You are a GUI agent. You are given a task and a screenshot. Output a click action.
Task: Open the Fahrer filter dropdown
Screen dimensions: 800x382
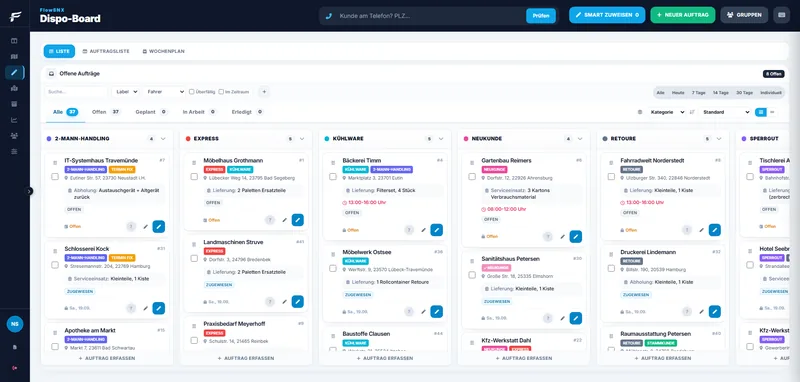(x=164, y=92)
